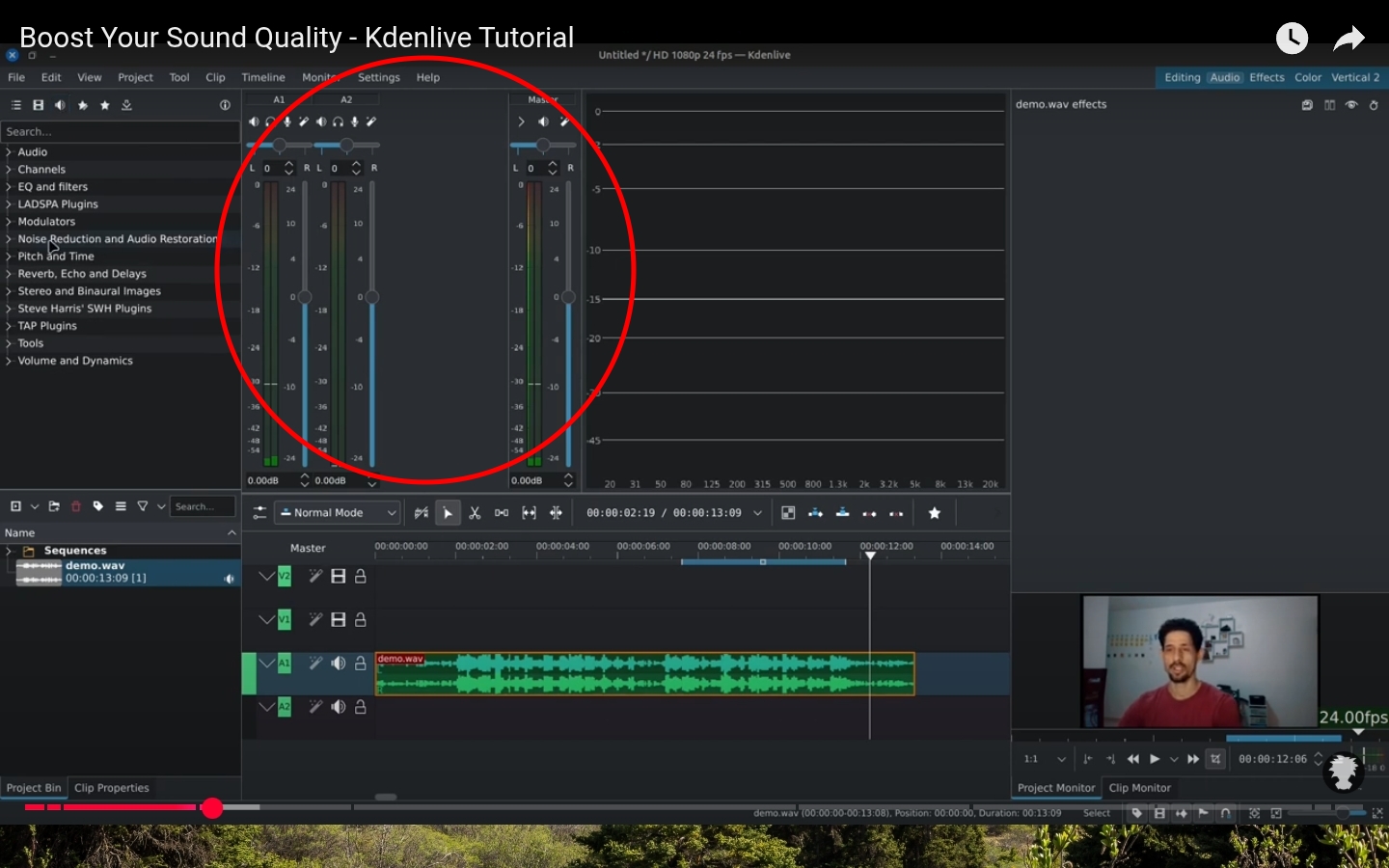Mute the A1 timeline track speaker
This screenshot has height=868, width=1389.
[339, 664]
